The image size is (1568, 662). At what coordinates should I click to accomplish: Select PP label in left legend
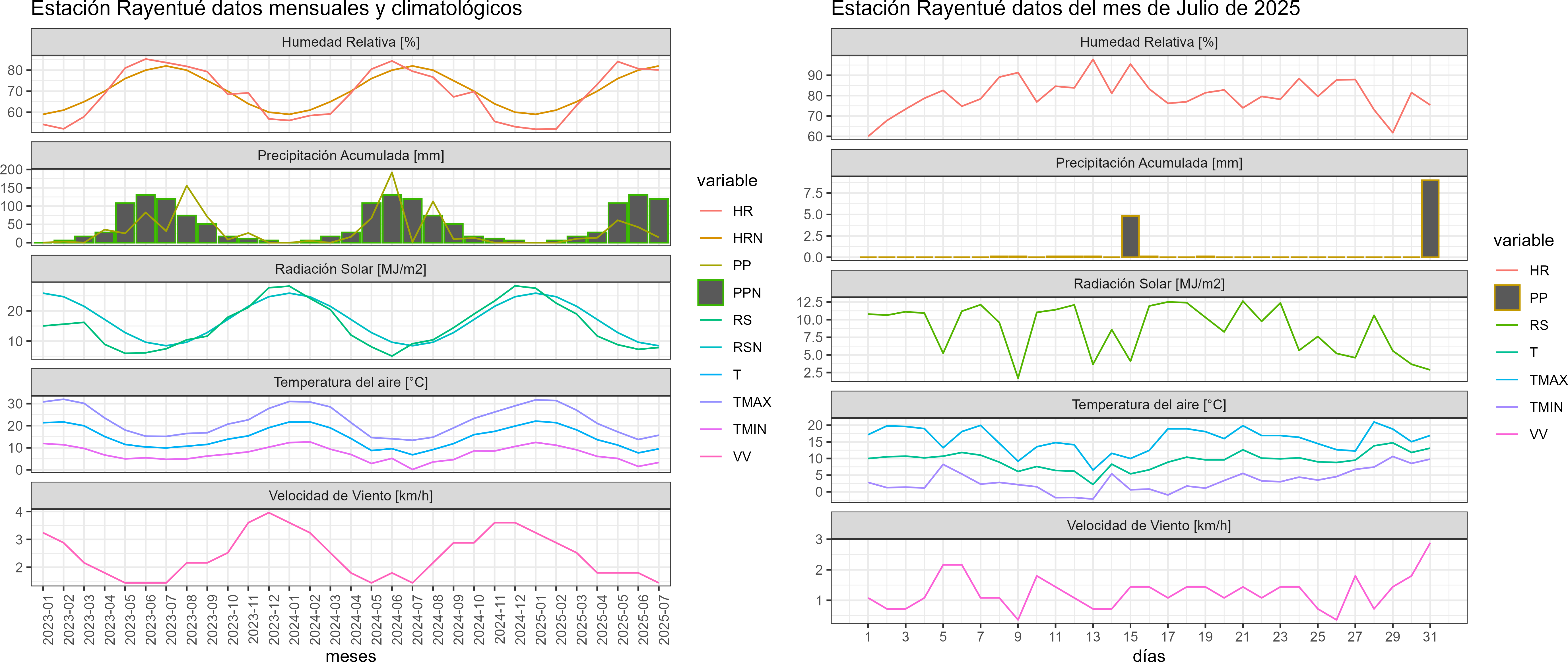tap(742, 265)
